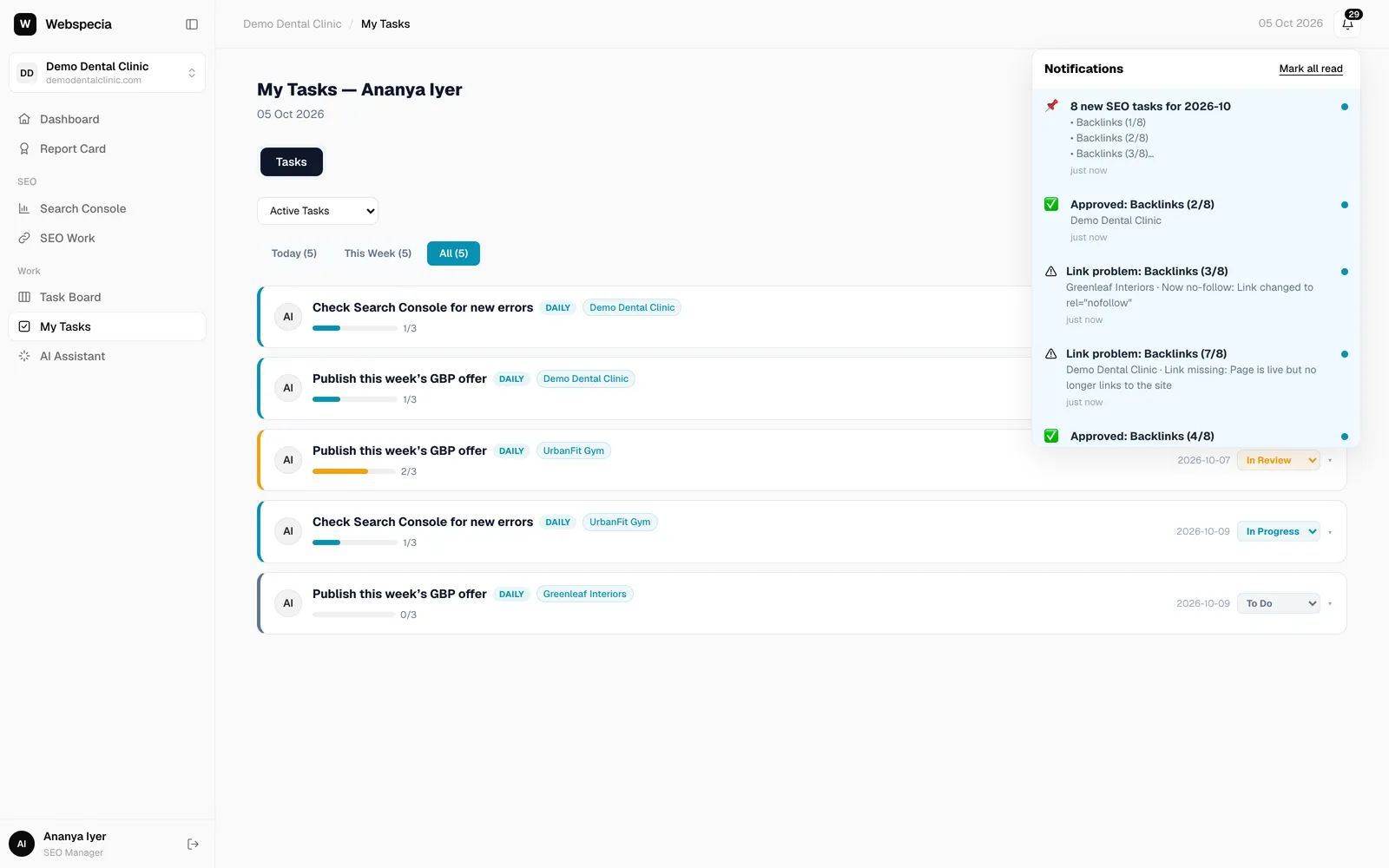The image size is (1389, 868).
Task: Open the In Review status dropdown
Action: click(x=1279, y=460)
